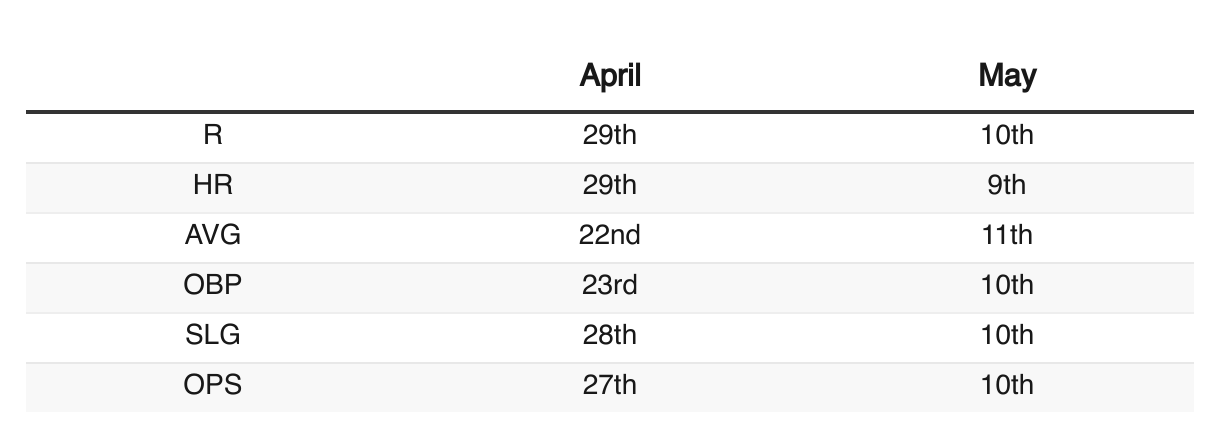Click the 11th value for AVG

(x=1007, y=236)
